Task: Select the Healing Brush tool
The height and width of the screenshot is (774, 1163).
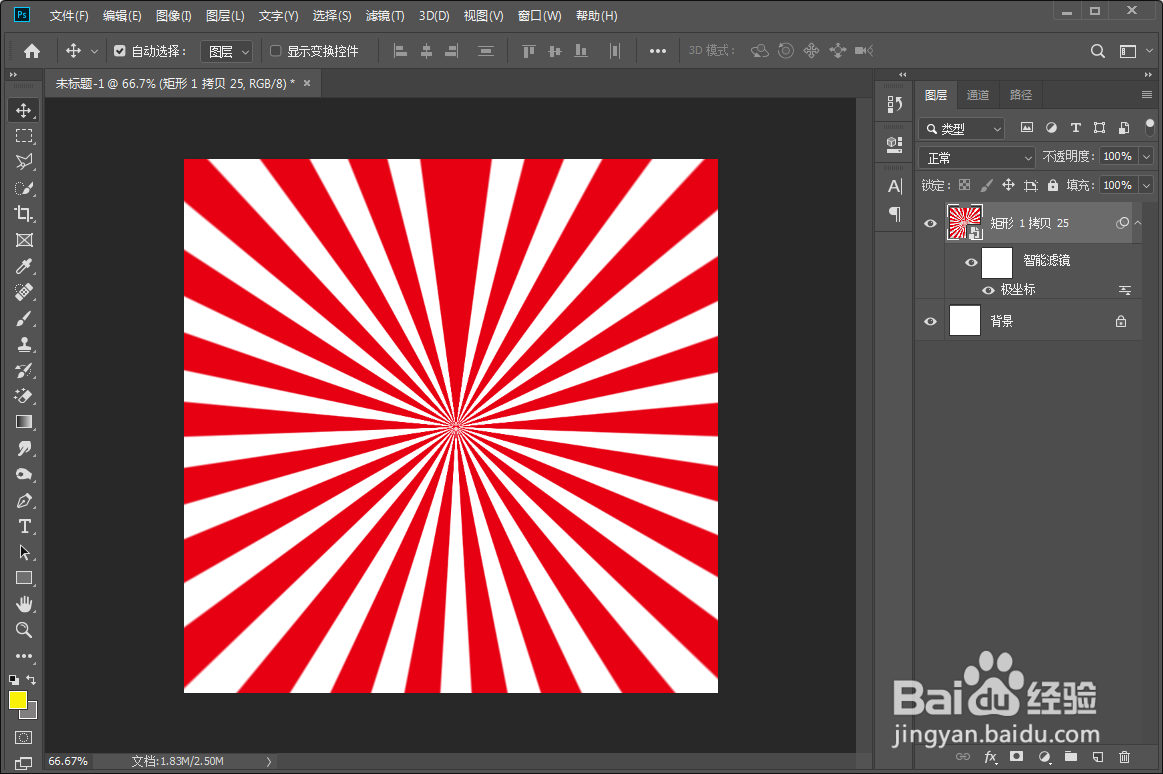Action: (24, 292)
